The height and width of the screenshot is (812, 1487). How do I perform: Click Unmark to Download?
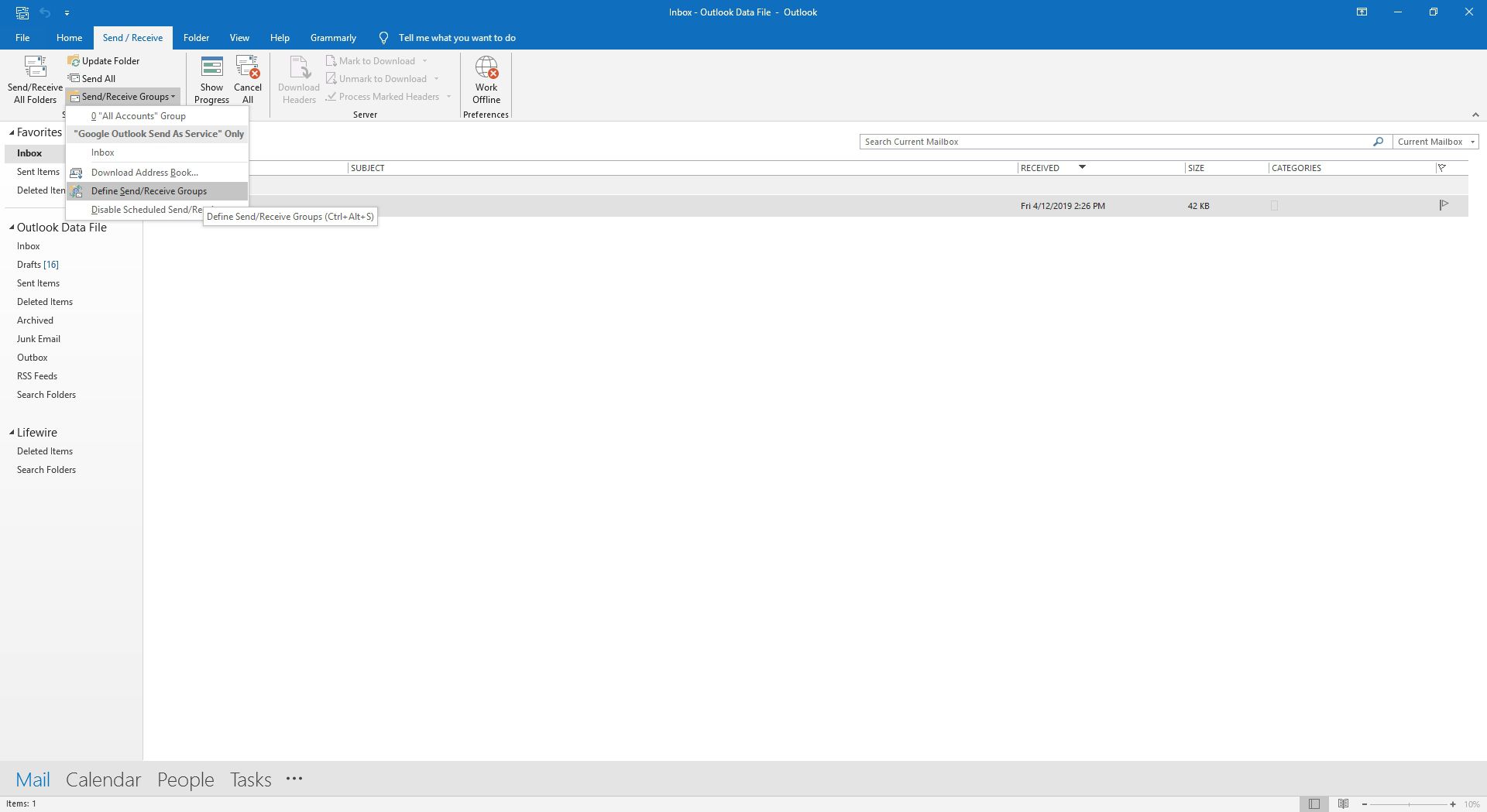(376, 78)
